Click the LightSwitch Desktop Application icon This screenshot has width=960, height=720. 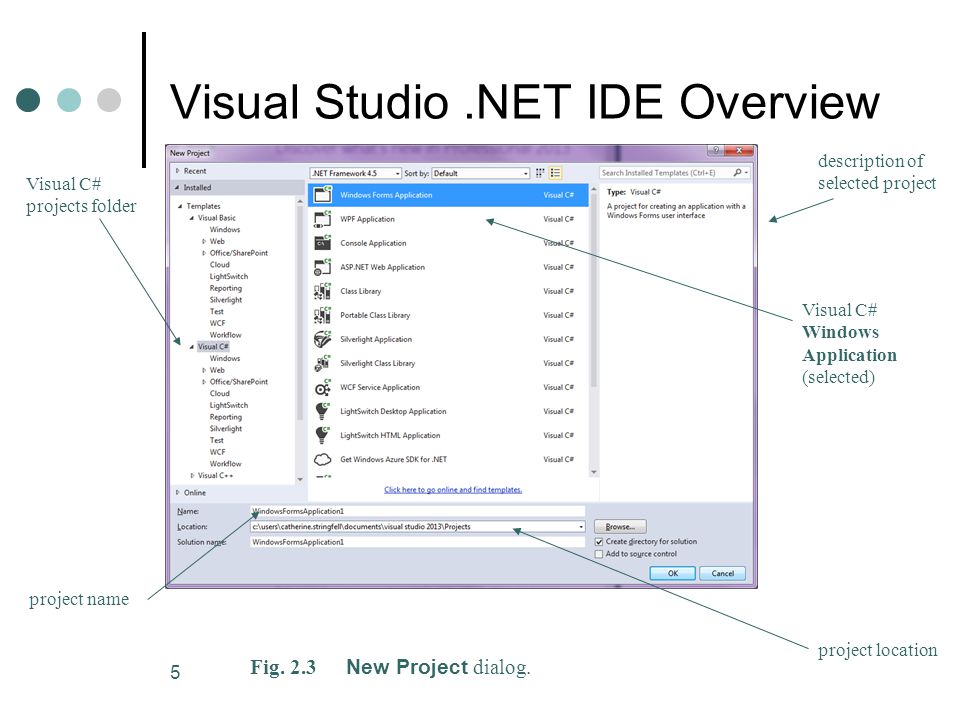(323, 411)
